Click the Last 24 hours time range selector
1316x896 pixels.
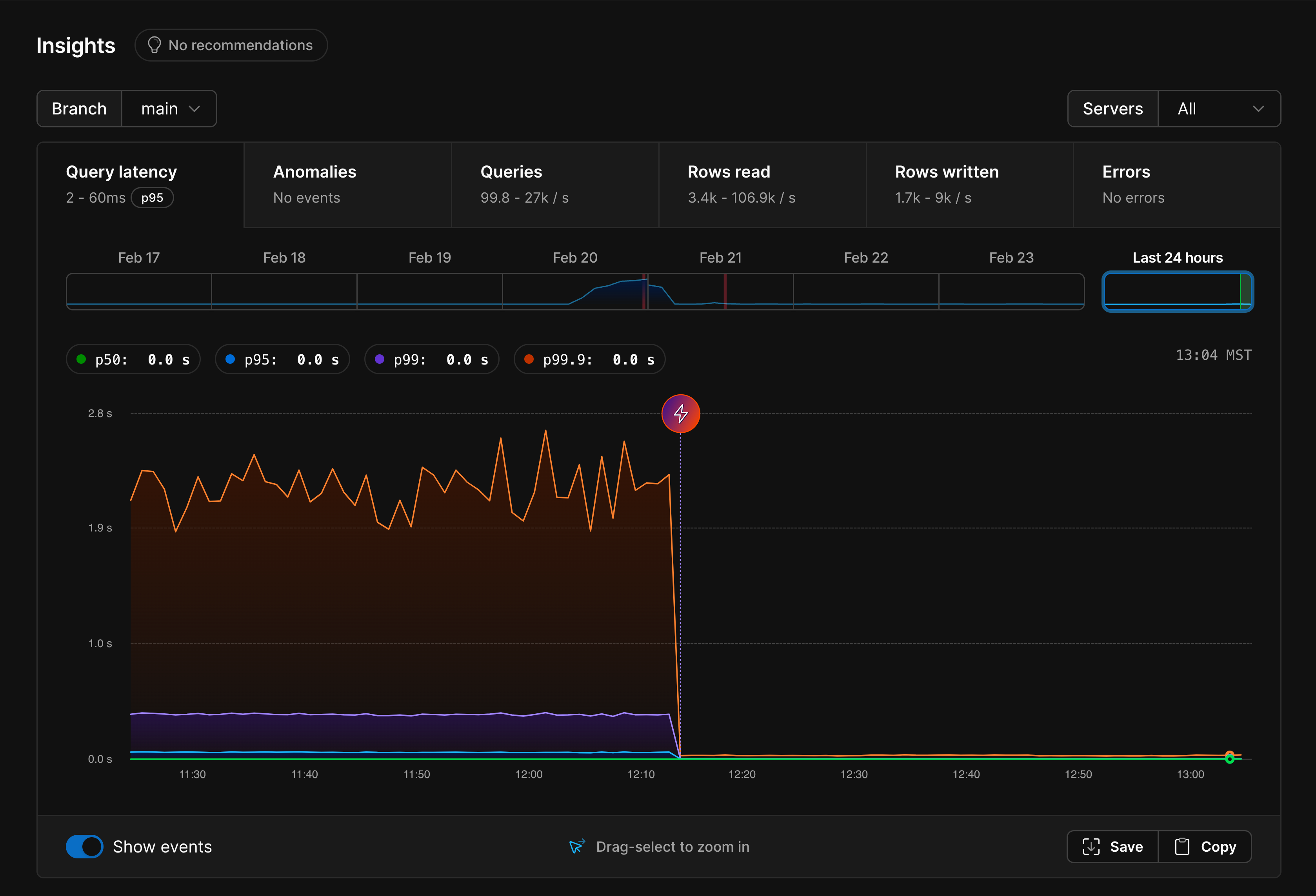point(1177,292)
